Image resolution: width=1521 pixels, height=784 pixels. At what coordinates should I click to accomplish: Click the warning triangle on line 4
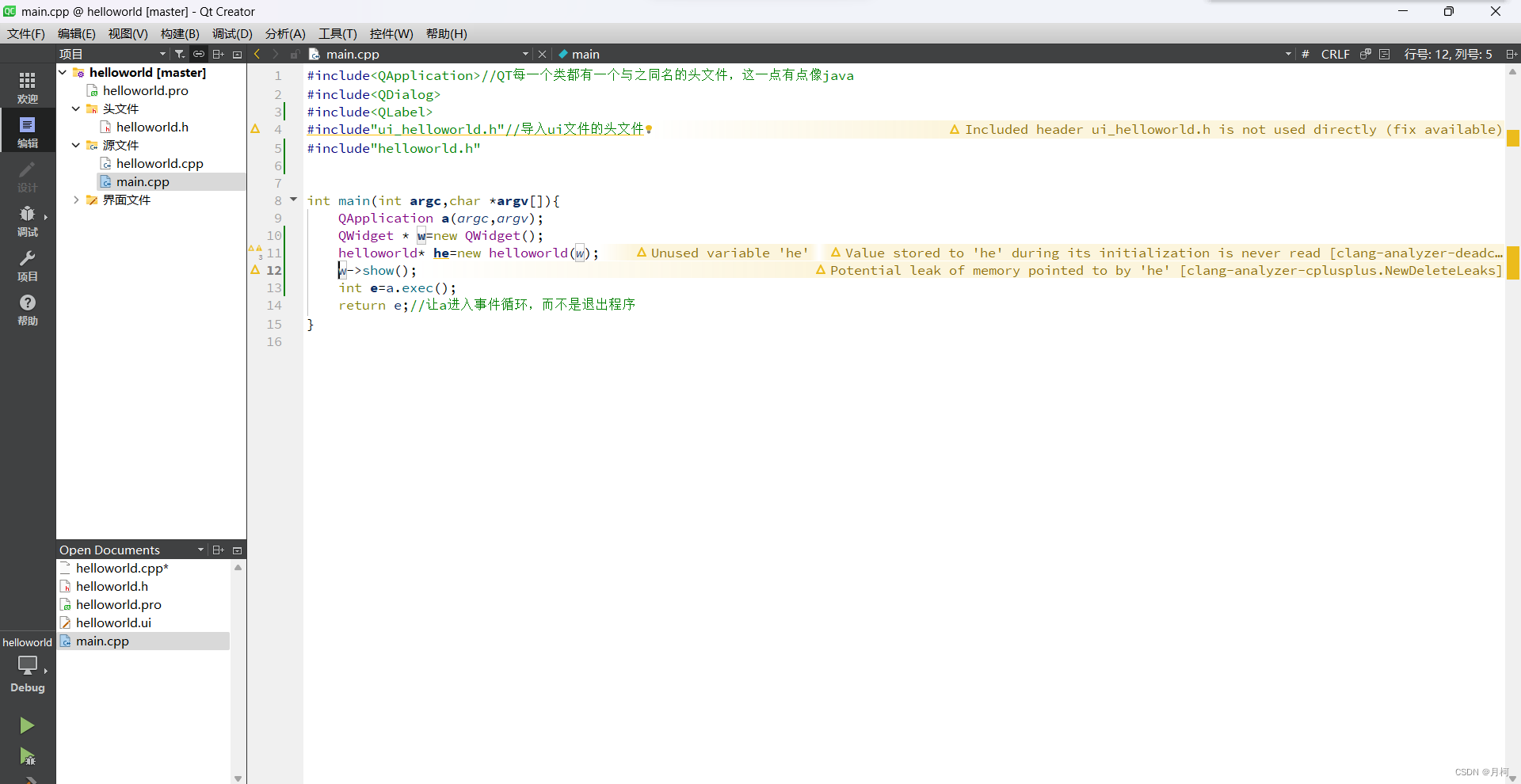point(255,129)
